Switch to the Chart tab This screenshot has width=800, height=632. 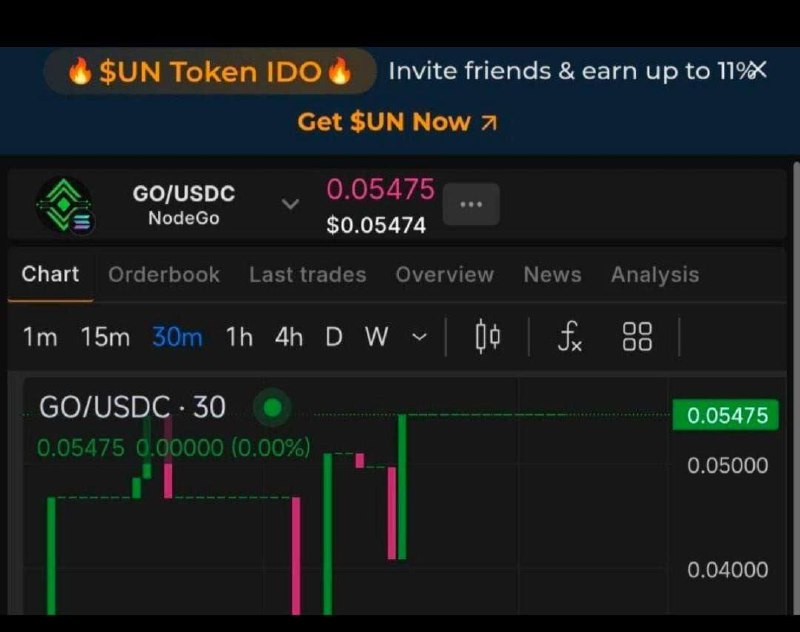[x=50, y=274]
